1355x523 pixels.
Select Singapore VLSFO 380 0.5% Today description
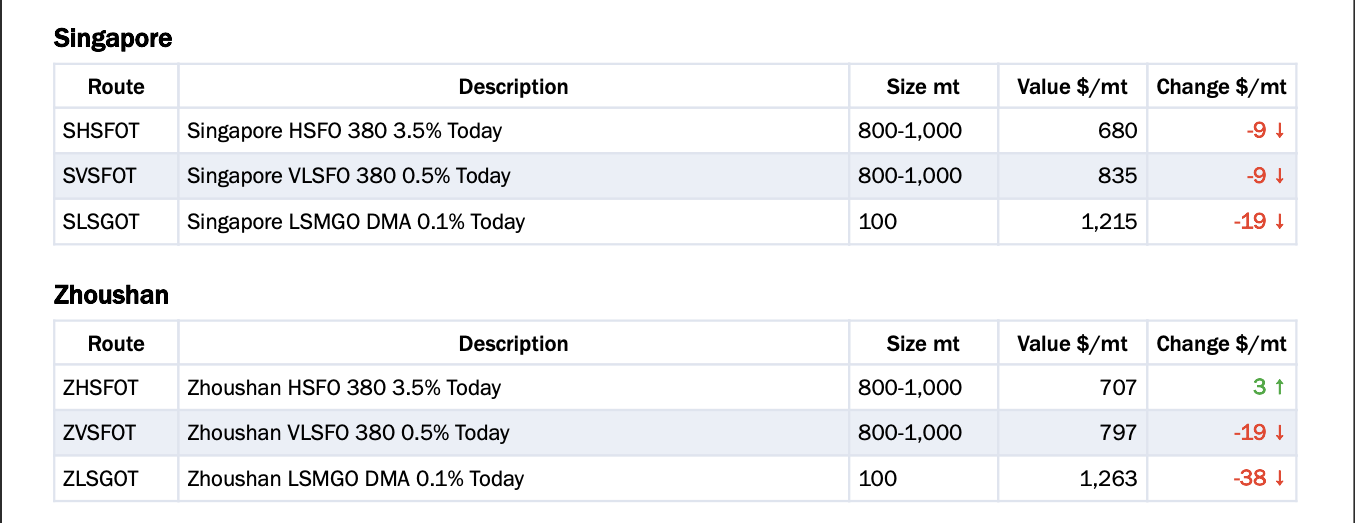(x=349, y=176)
